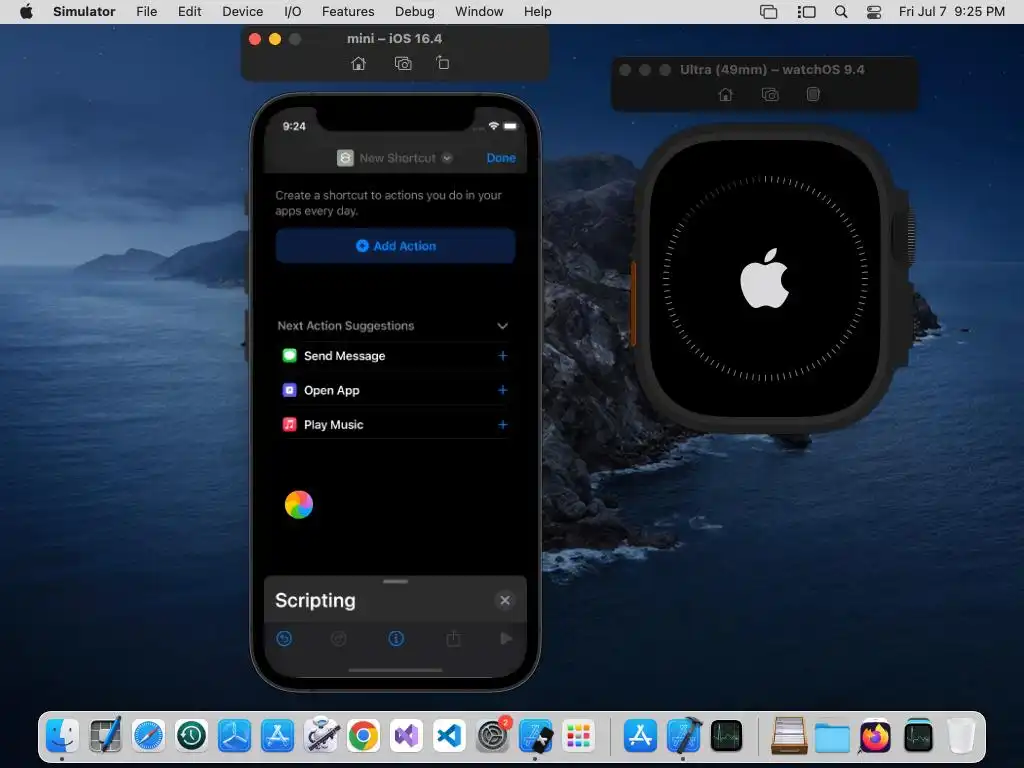Image resolution: width=1024 pixels, height=768 pixels.
Task: Open Control Center from the menu bar
Action: click(874, 12)
